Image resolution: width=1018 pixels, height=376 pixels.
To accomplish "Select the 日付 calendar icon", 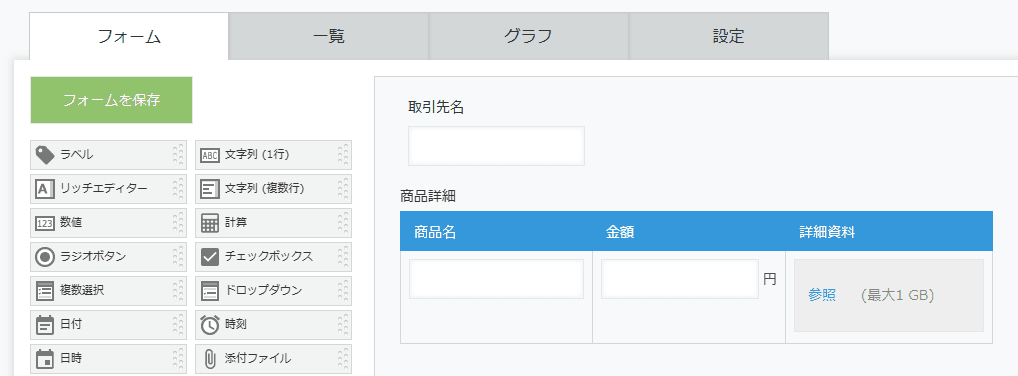I will coord(45,324).
